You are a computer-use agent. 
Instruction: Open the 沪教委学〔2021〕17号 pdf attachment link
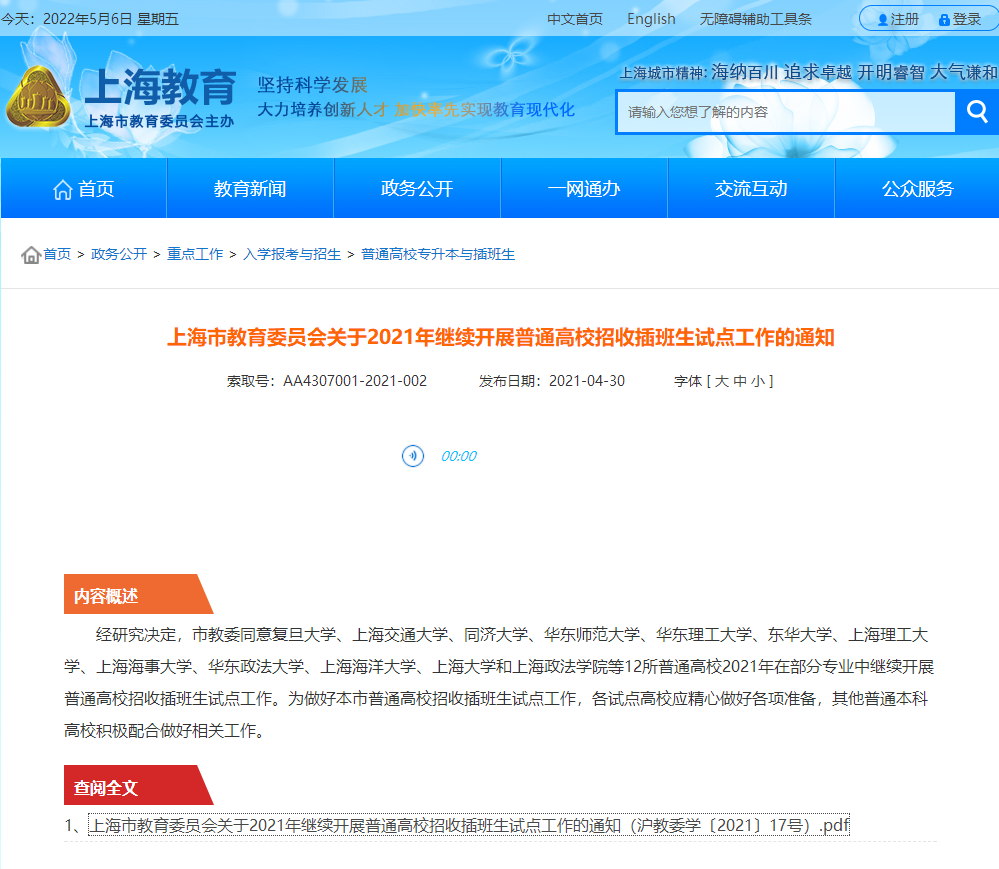tap(469, 826)
